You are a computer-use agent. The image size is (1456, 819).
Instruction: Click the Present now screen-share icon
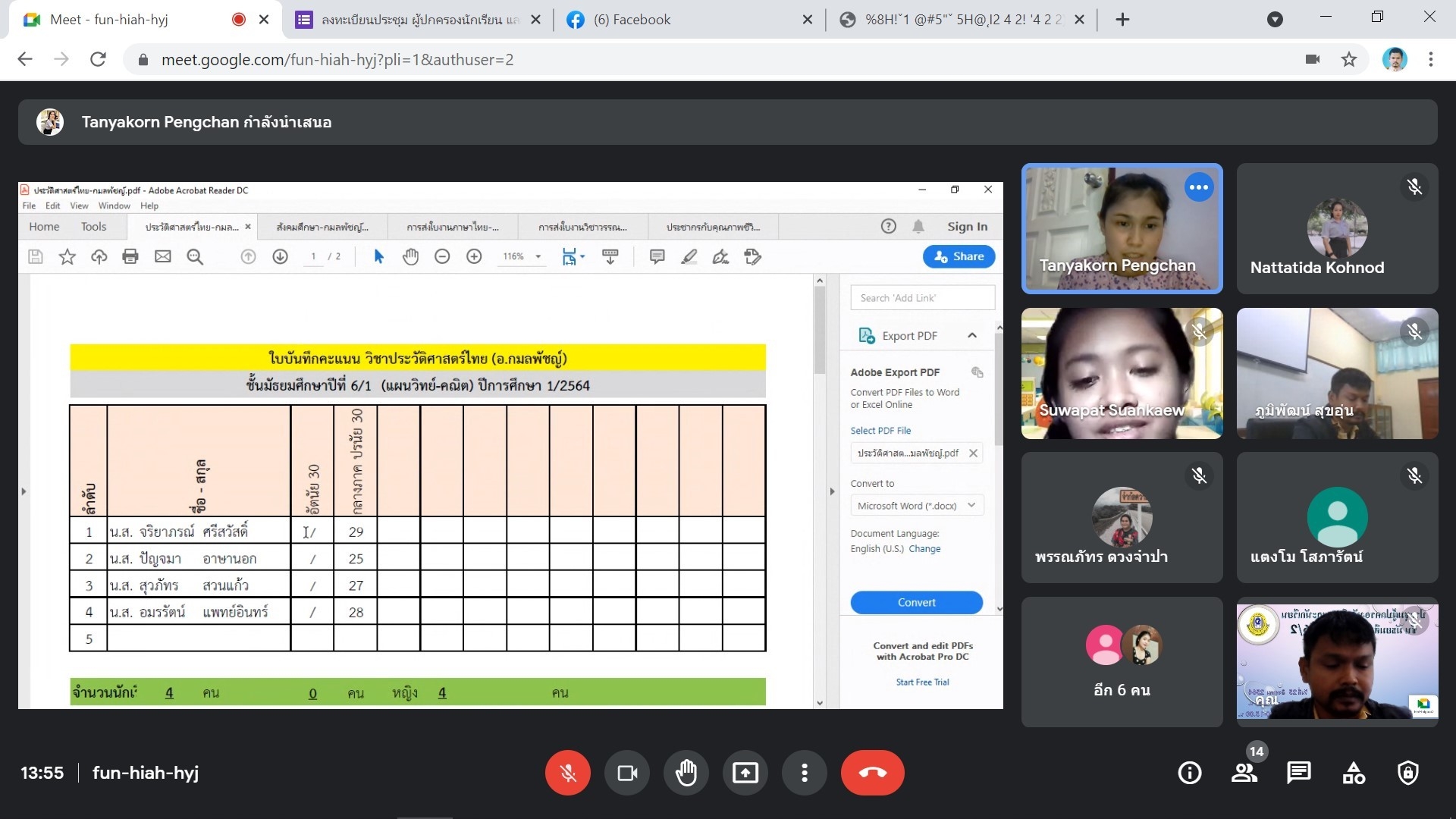click(x=745, y=773)
